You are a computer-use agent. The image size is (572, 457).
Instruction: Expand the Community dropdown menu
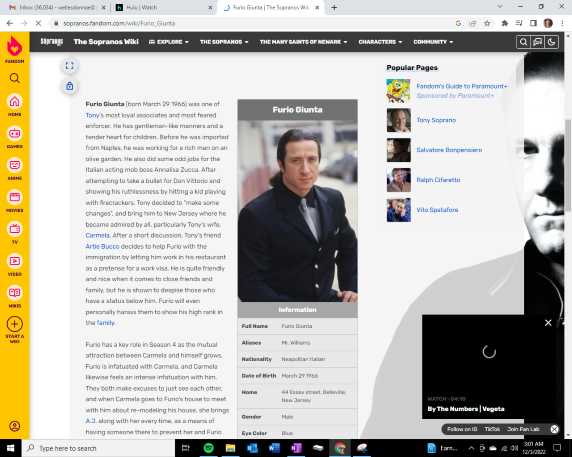433,42
